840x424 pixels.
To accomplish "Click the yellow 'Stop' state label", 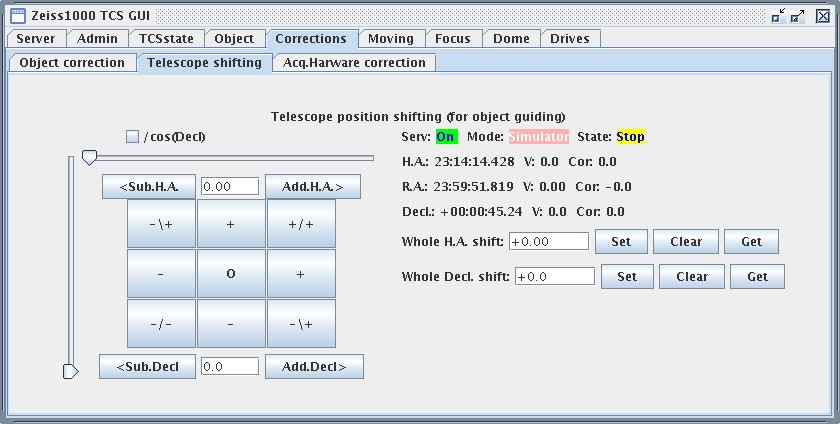I will (x=630, y=137).
